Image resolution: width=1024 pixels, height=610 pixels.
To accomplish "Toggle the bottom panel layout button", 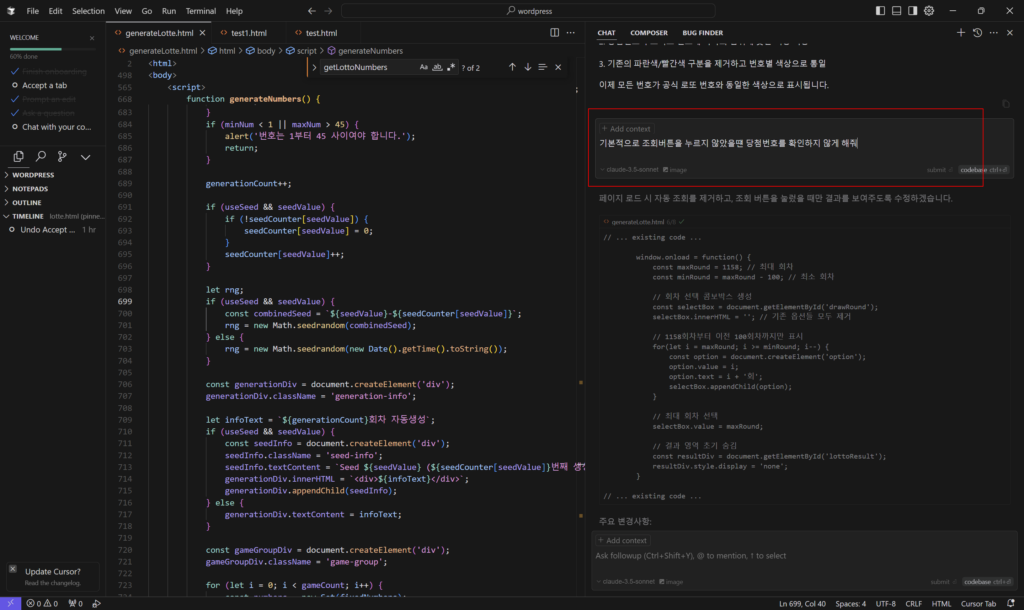I will pos(897,11).
